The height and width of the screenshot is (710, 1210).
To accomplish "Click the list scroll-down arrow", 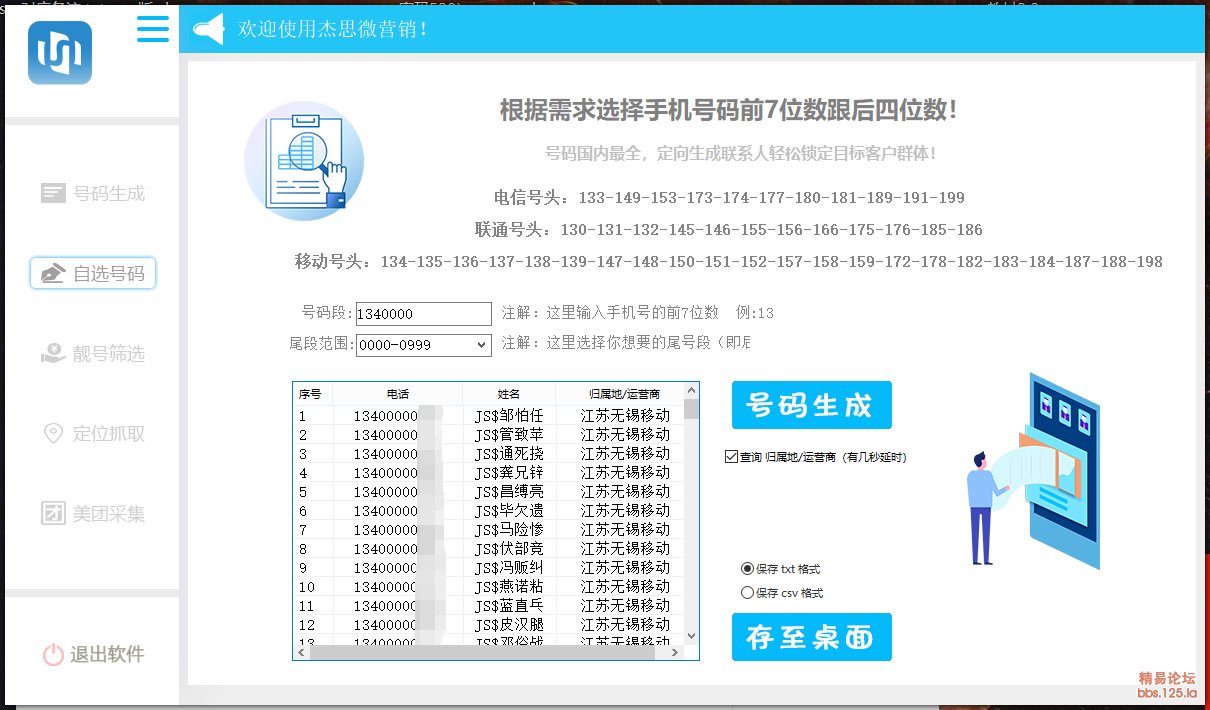I will click(x=691, y=635).
